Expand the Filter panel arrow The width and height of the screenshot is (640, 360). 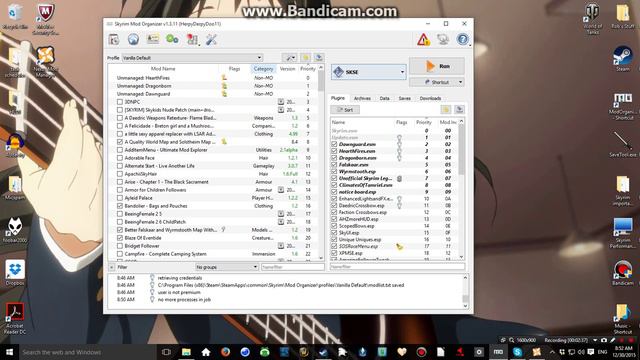(x=111, y=267)
